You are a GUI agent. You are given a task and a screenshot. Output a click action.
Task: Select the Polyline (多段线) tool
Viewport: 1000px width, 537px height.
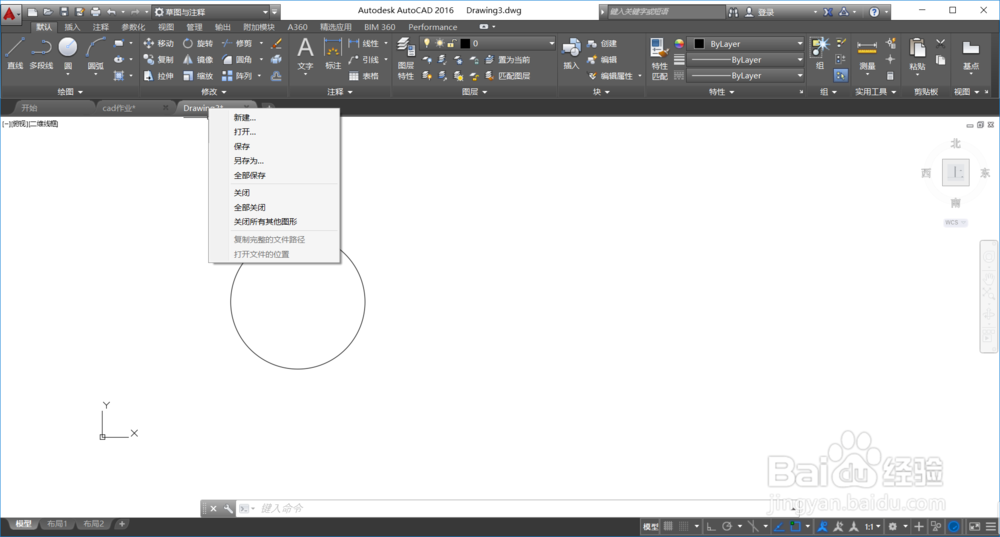point(41,54)
